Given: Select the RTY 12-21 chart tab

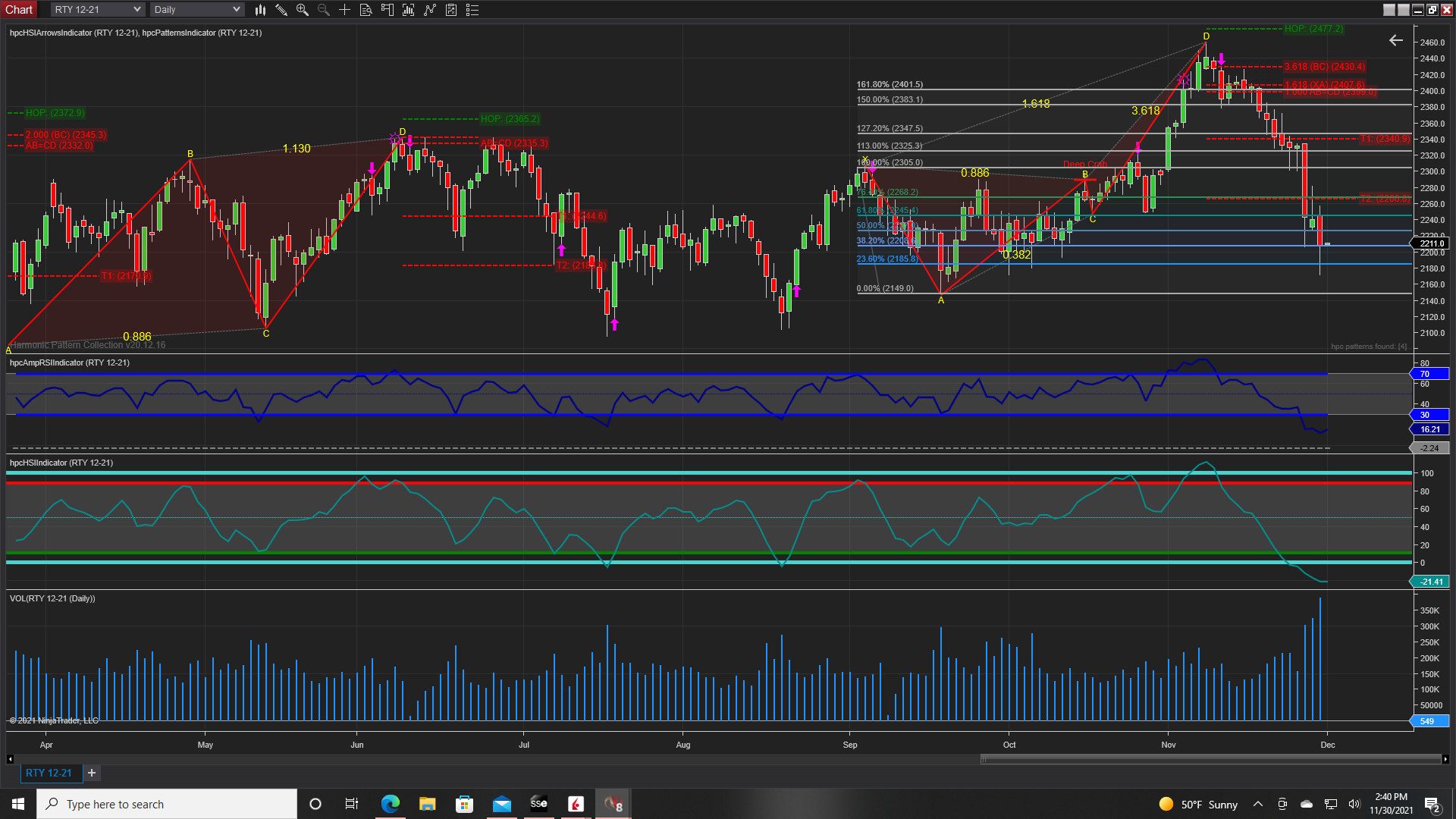Looking at the screenshot, I should [x=49, y=773].
